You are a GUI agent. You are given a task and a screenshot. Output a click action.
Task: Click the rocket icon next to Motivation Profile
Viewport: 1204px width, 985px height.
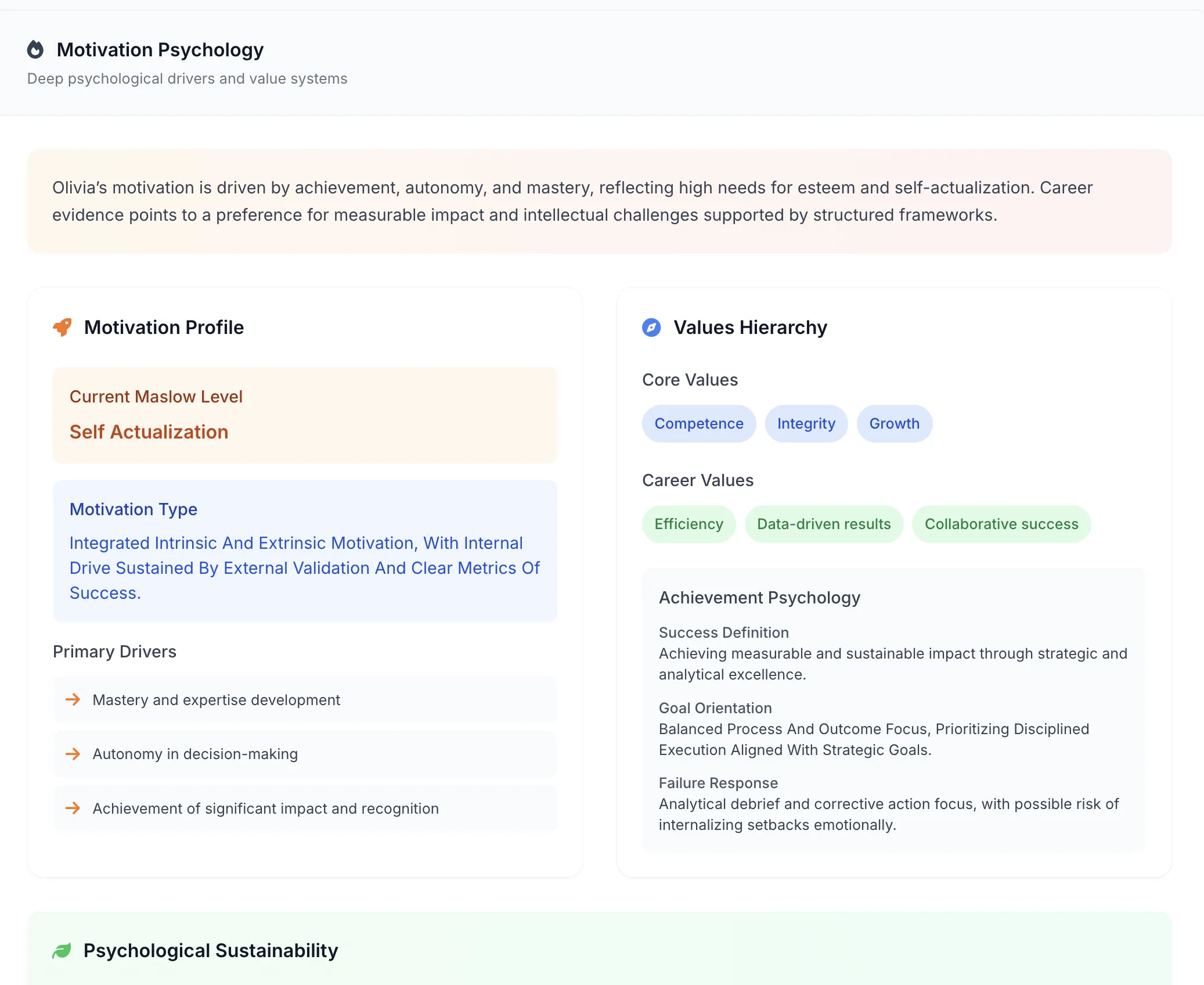(x=62, y=328)
